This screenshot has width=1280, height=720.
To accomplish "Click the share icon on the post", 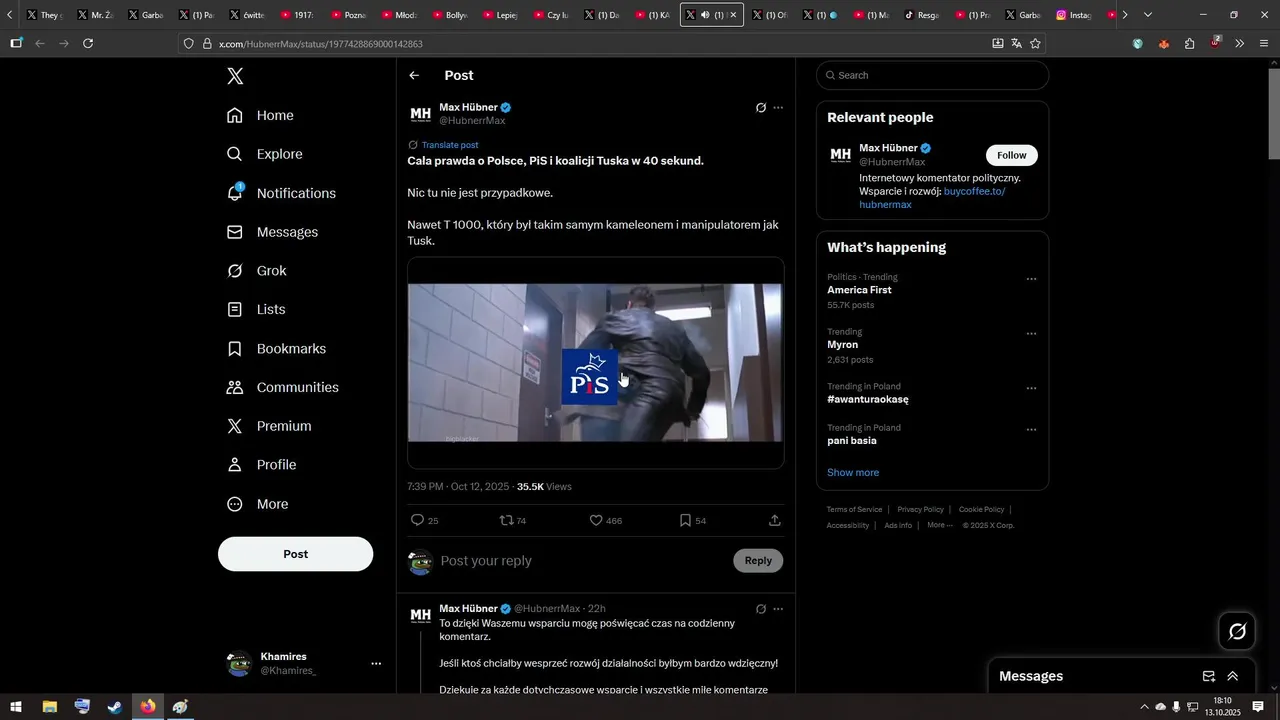I will 775,520.
